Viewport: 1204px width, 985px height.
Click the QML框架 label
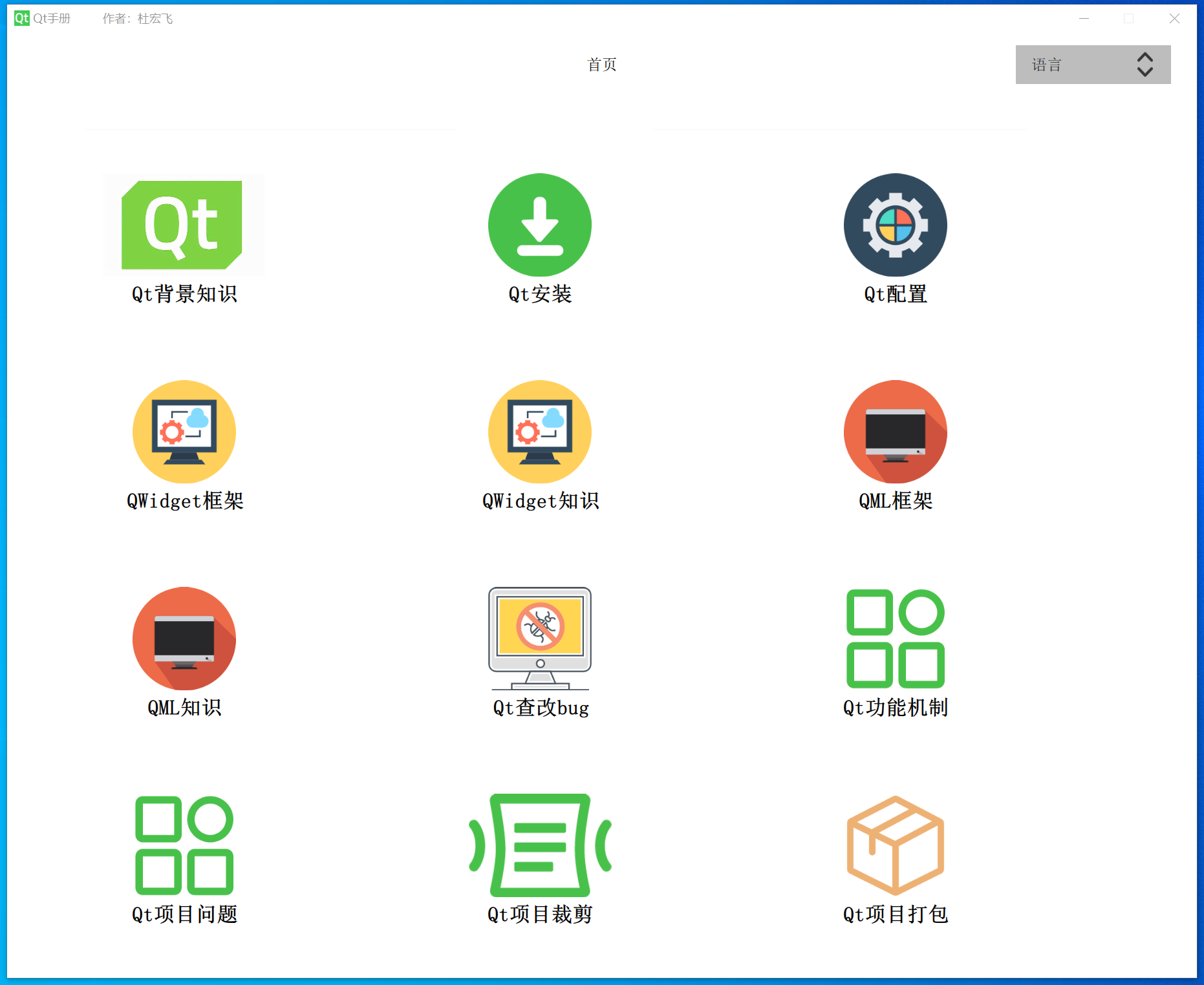click(x=896, y=501)
